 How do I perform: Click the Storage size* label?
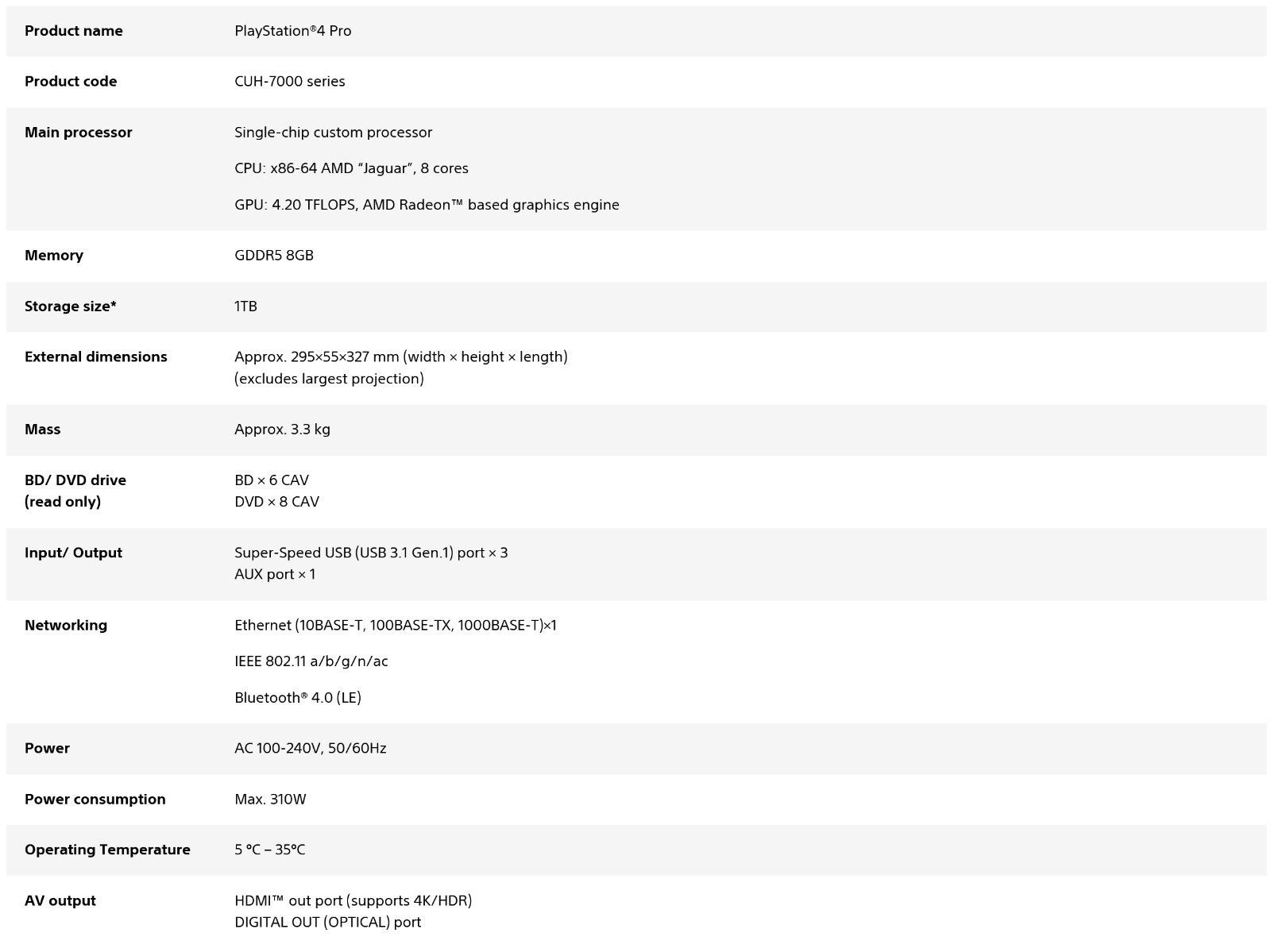[x=70, y=306]
